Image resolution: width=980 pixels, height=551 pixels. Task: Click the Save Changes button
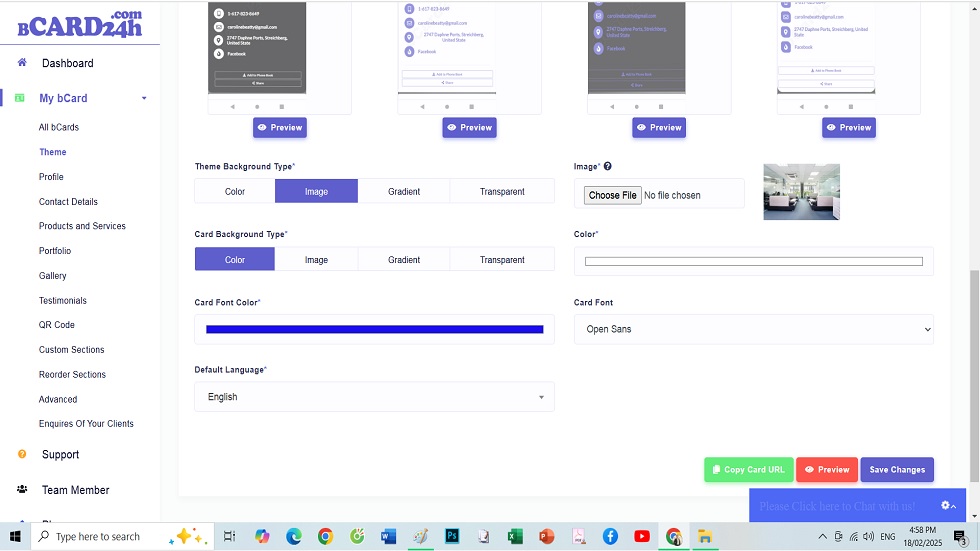(897, 470)
